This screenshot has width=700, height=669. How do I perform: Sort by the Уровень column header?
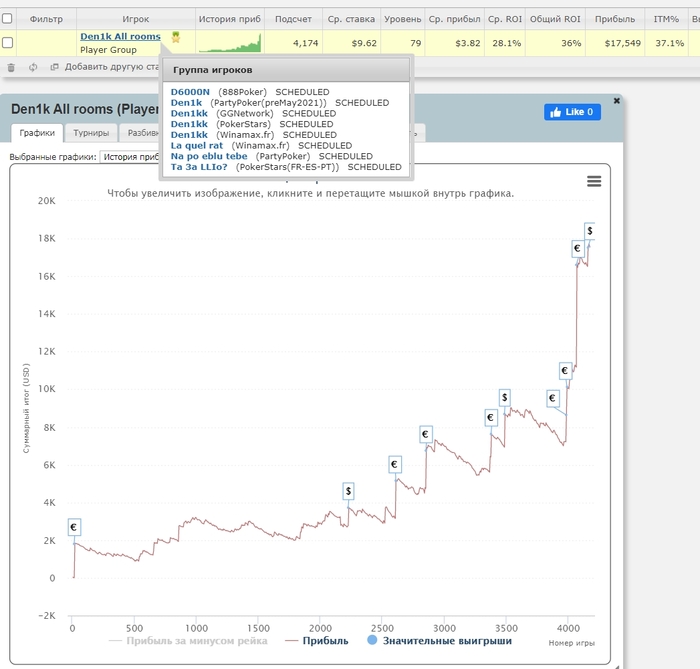[402, 19]
